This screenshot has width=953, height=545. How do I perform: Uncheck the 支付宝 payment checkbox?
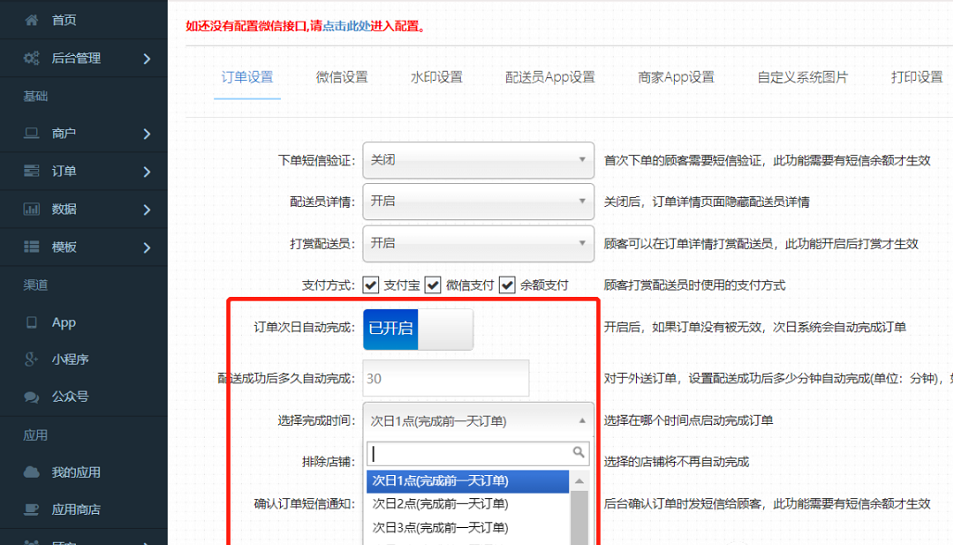[x=371, y=285]
